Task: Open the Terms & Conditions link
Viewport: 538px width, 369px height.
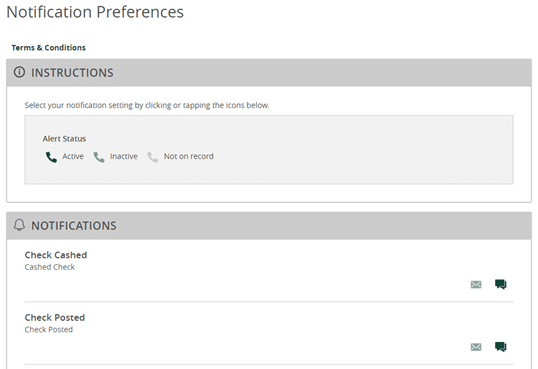Action: click(x=48, y=48)
